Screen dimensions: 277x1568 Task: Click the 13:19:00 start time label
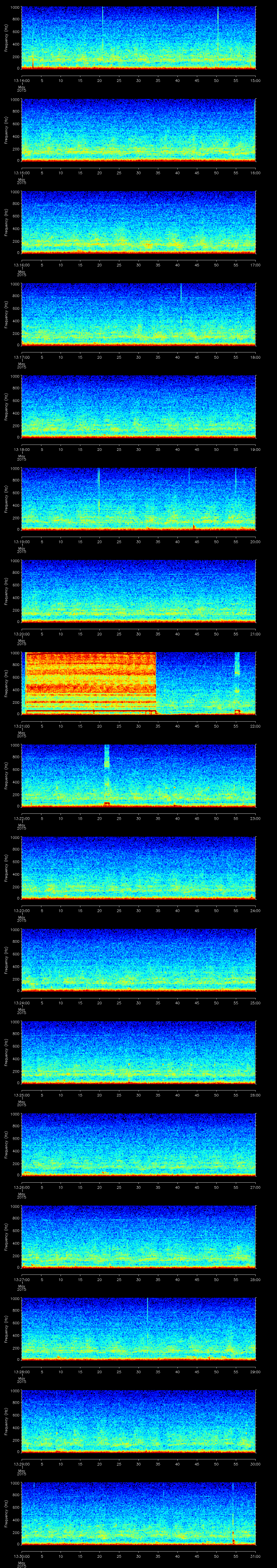[21, 542]
